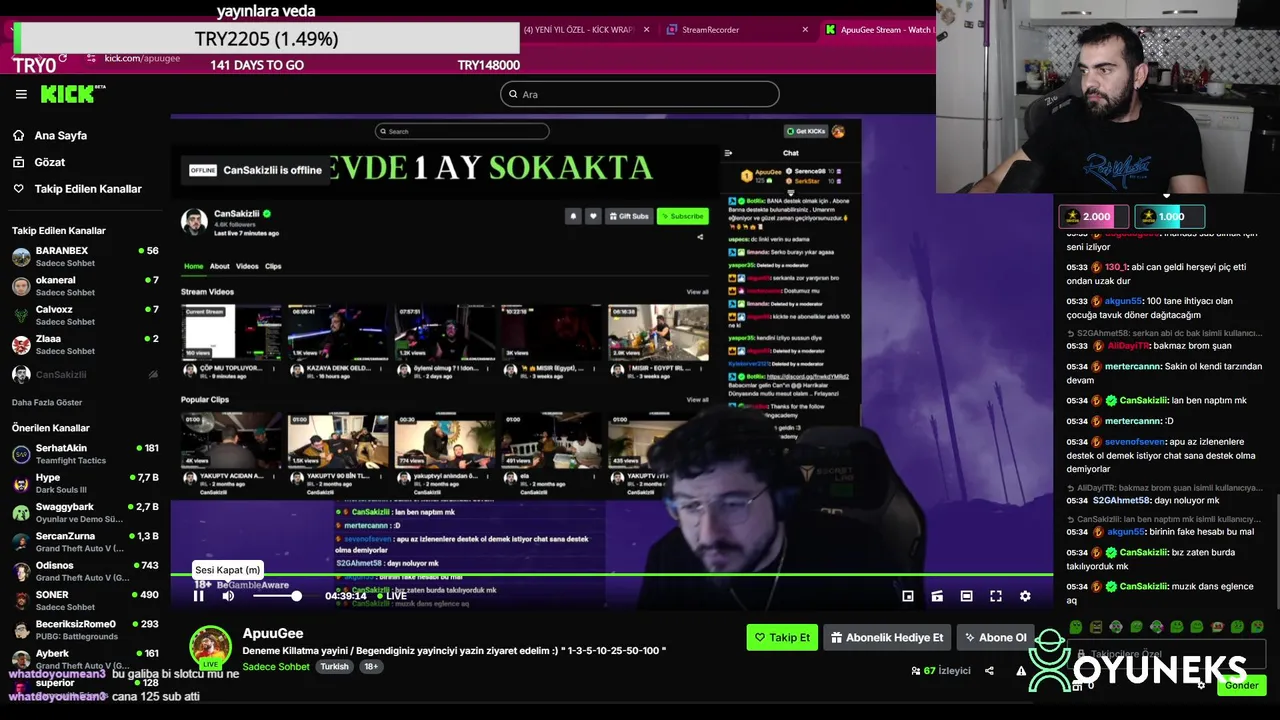This screenshot has height=720, width=1280.
Task: Open the recommended channel Hype
Action: click(85, 483)
